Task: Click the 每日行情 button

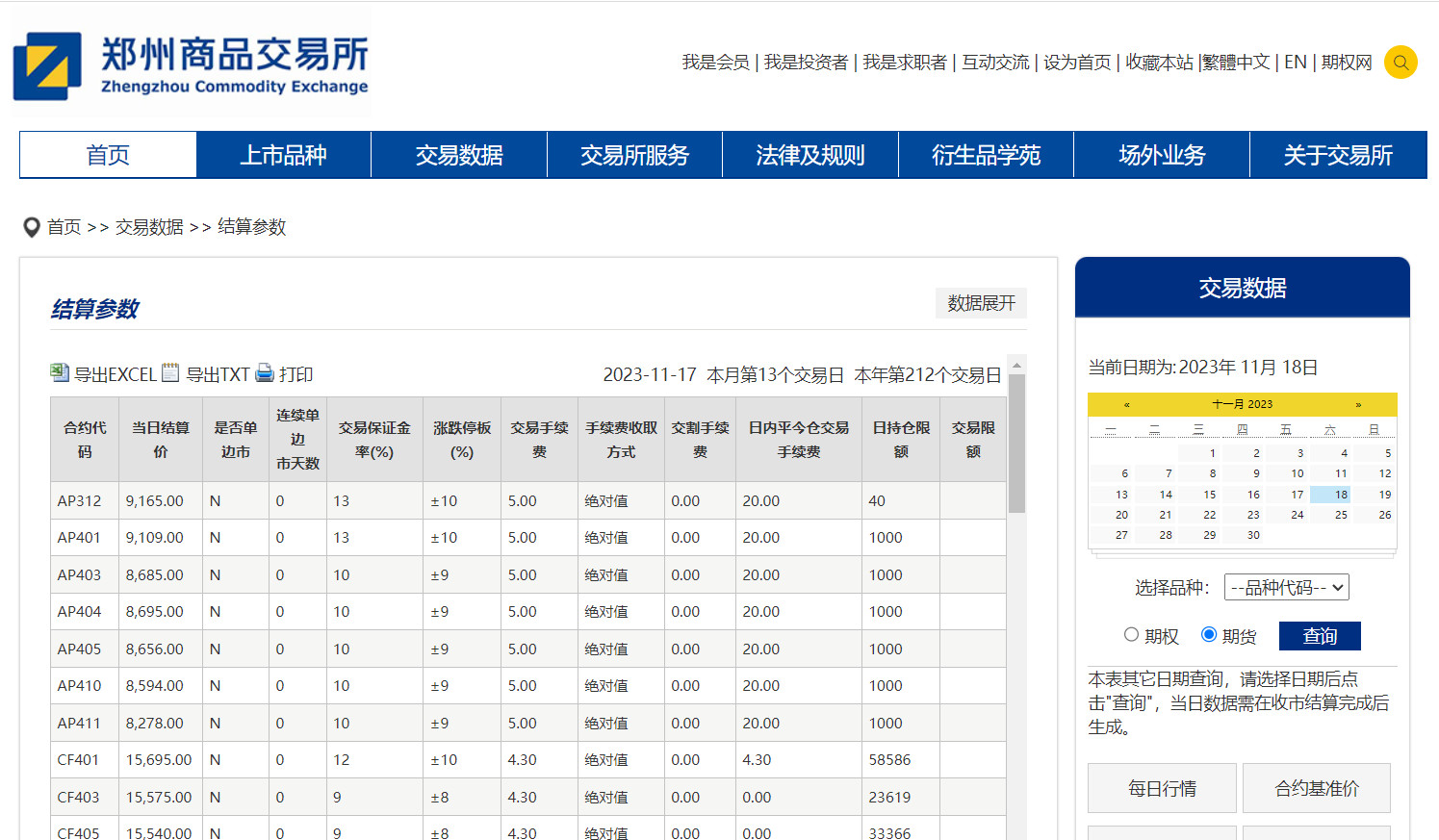Action: 1162,788
